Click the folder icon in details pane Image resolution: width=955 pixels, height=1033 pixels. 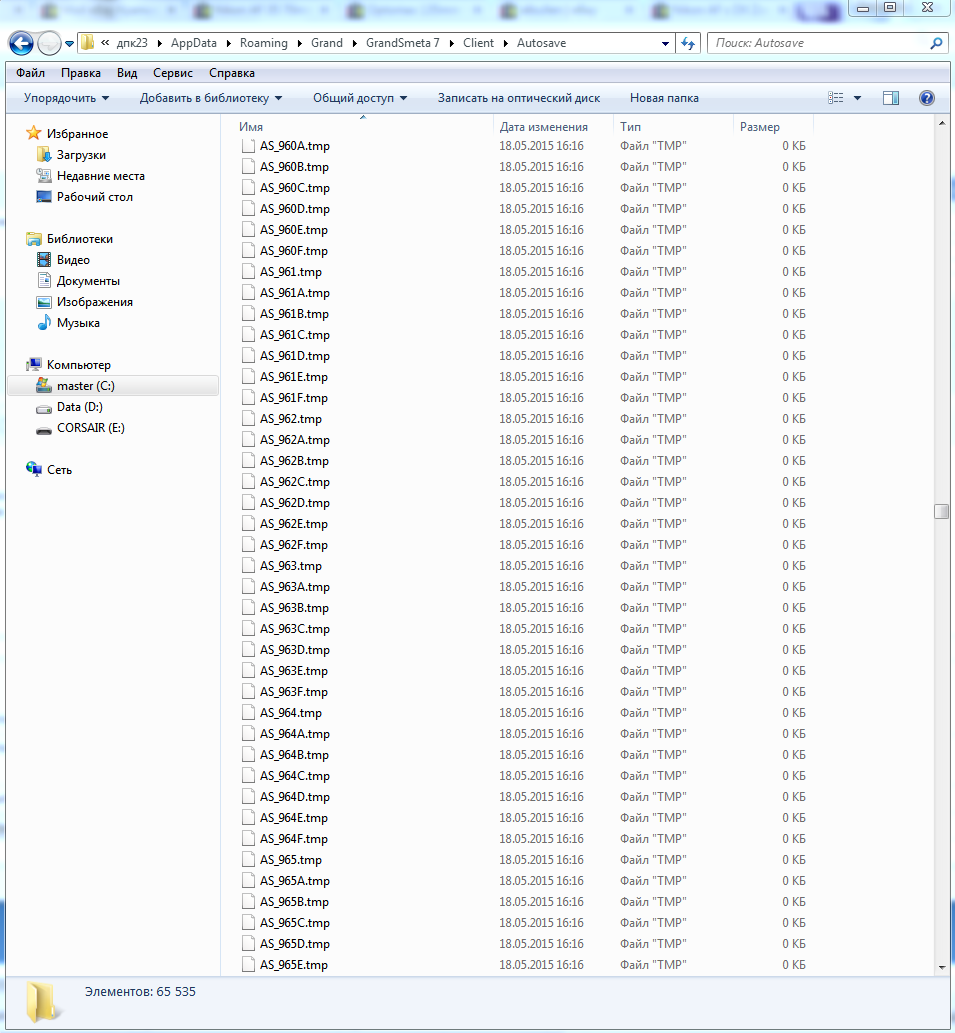[43, 1003]
